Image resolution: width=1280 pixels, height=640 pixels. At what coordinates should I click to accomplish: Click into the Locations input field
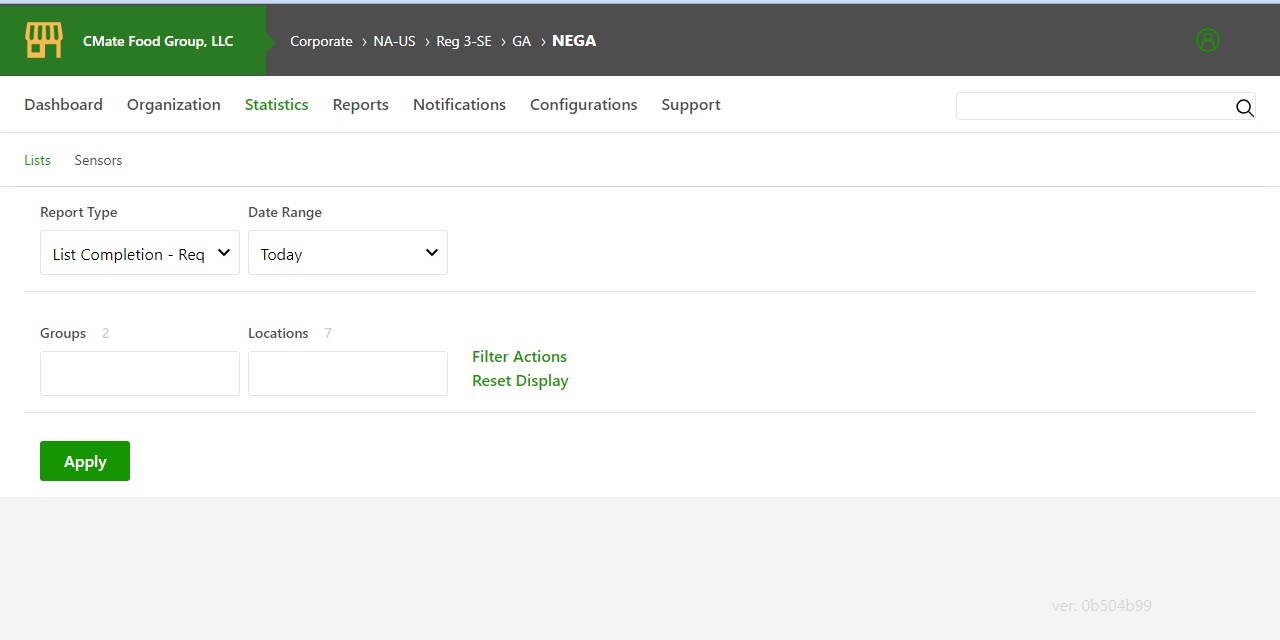(x=348, y=373)
